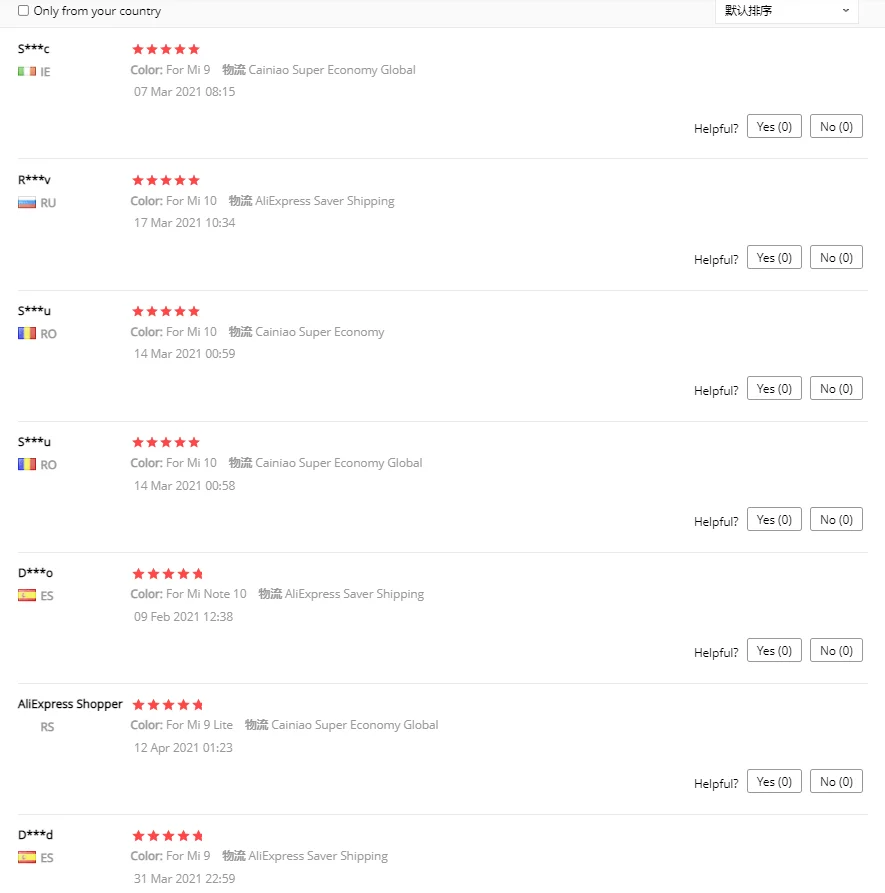The image size is (885, 893).
Task: Click reviewer name R***v
Action: pos(34,180)
